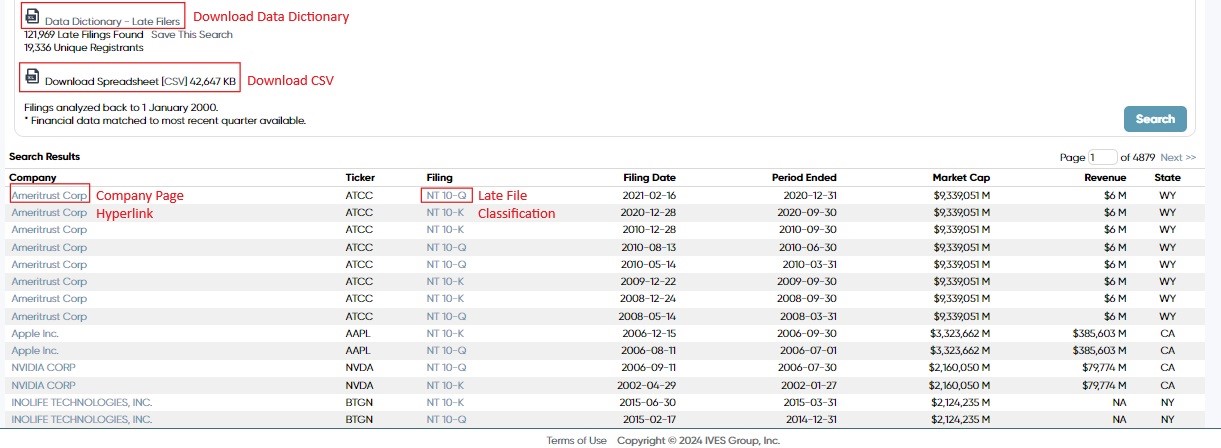Screen dimensions: 1221x448
Task: Click '19,336 Unique Registrants' text
Action: [84, 47]
